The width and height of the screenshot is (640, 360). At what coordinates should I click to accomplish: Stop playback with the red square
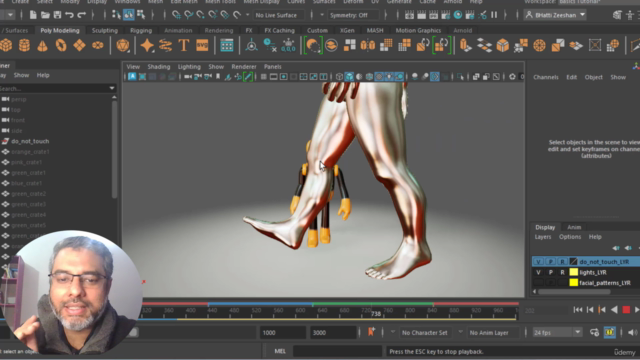(x=626, y=310)
